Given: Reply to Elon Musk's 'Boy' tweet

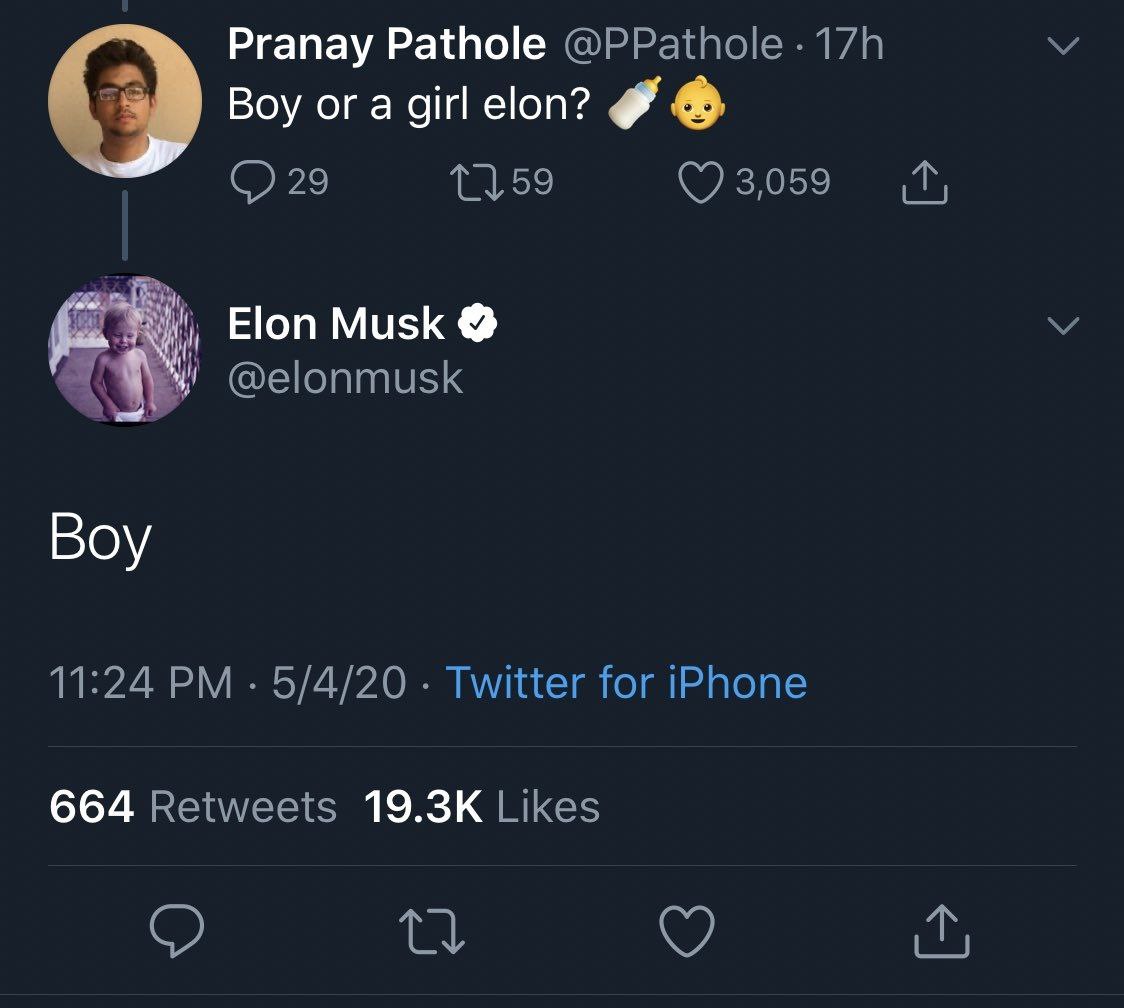Looking at the screenshot, I should [x=176, y=930].
